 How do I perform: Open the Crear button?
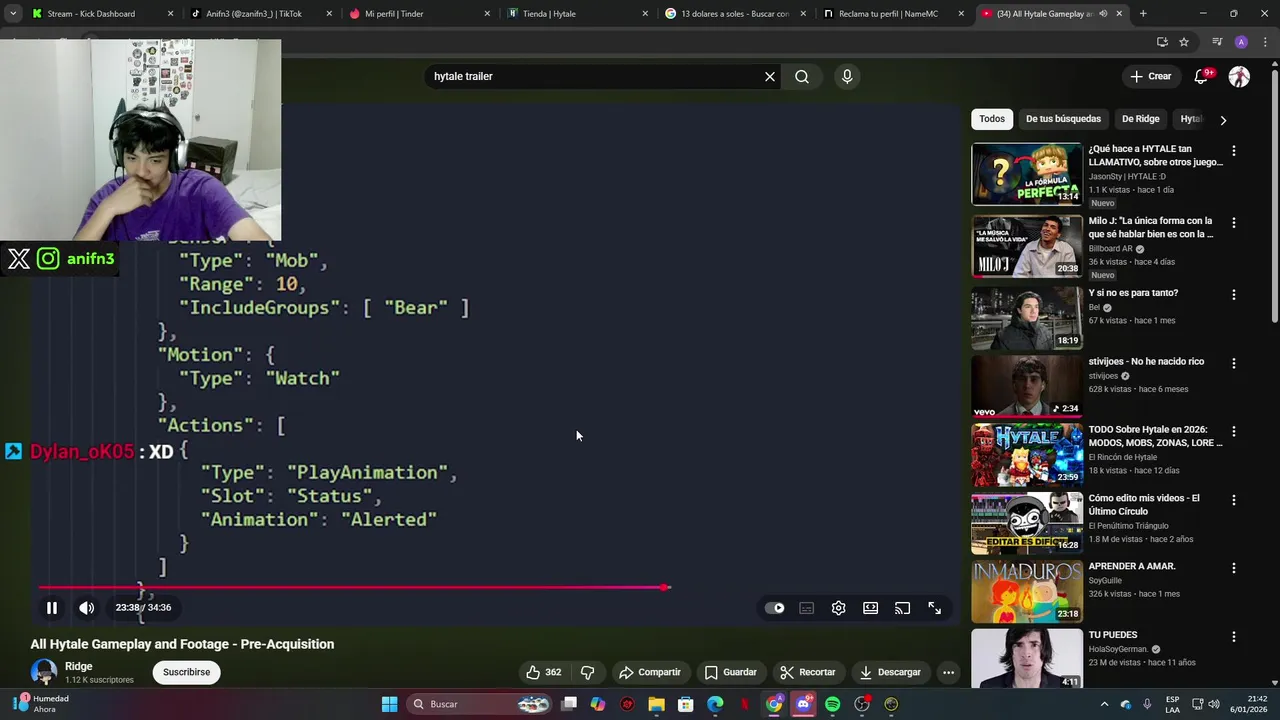tap(1150, 76)
